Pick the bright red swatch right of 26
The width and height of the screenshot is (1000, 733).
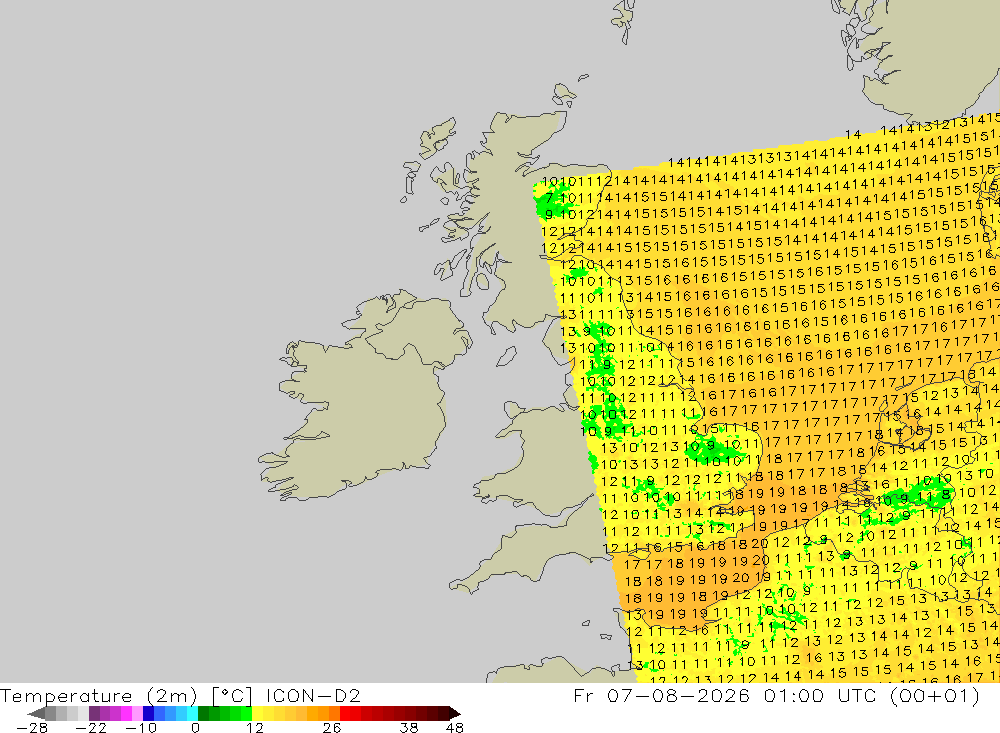[345, 713]
